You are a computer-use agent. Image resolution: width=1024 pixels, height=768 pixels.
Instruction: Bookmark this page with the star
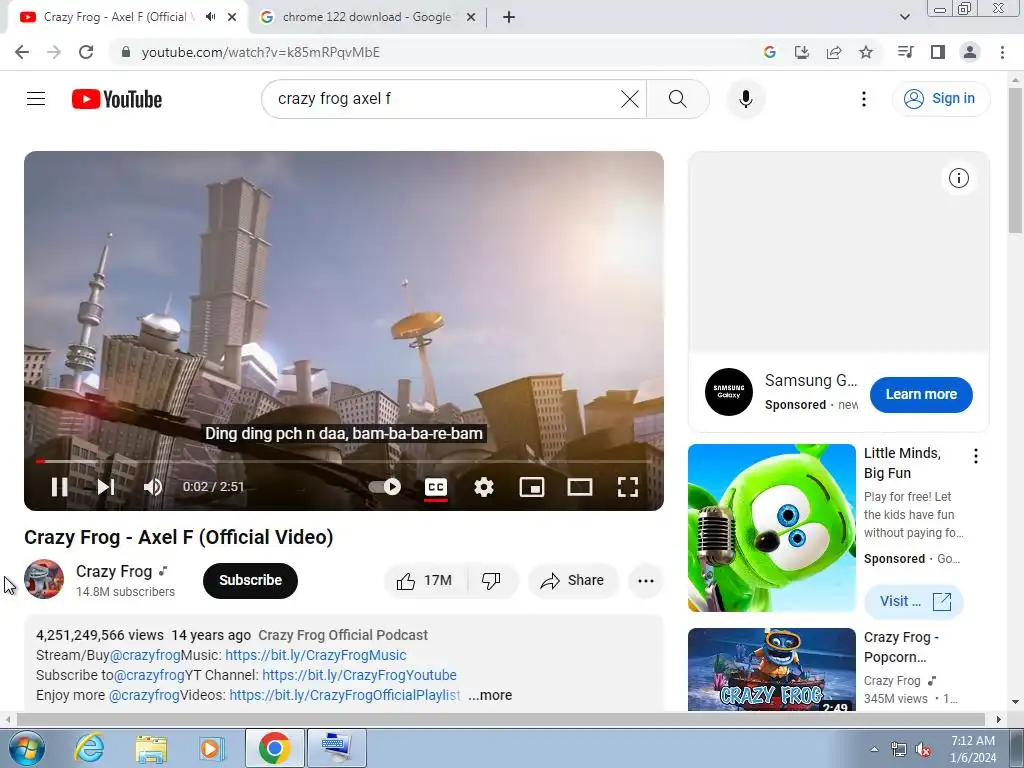click(866, 52)
